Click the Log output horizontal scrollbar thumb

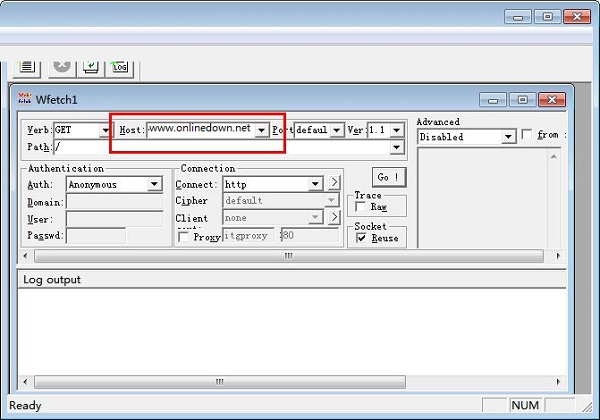(220, 382)
